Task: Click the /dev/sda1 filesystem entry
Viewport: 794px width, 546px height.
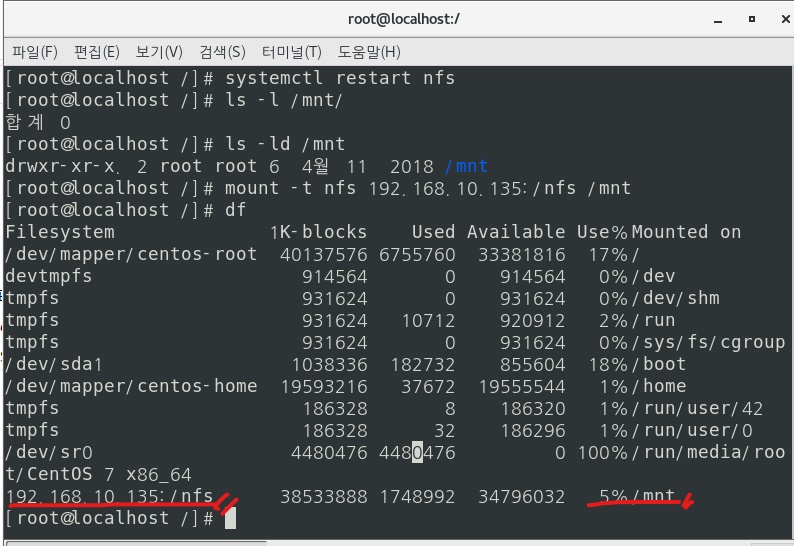Action: tap(54, 365)
